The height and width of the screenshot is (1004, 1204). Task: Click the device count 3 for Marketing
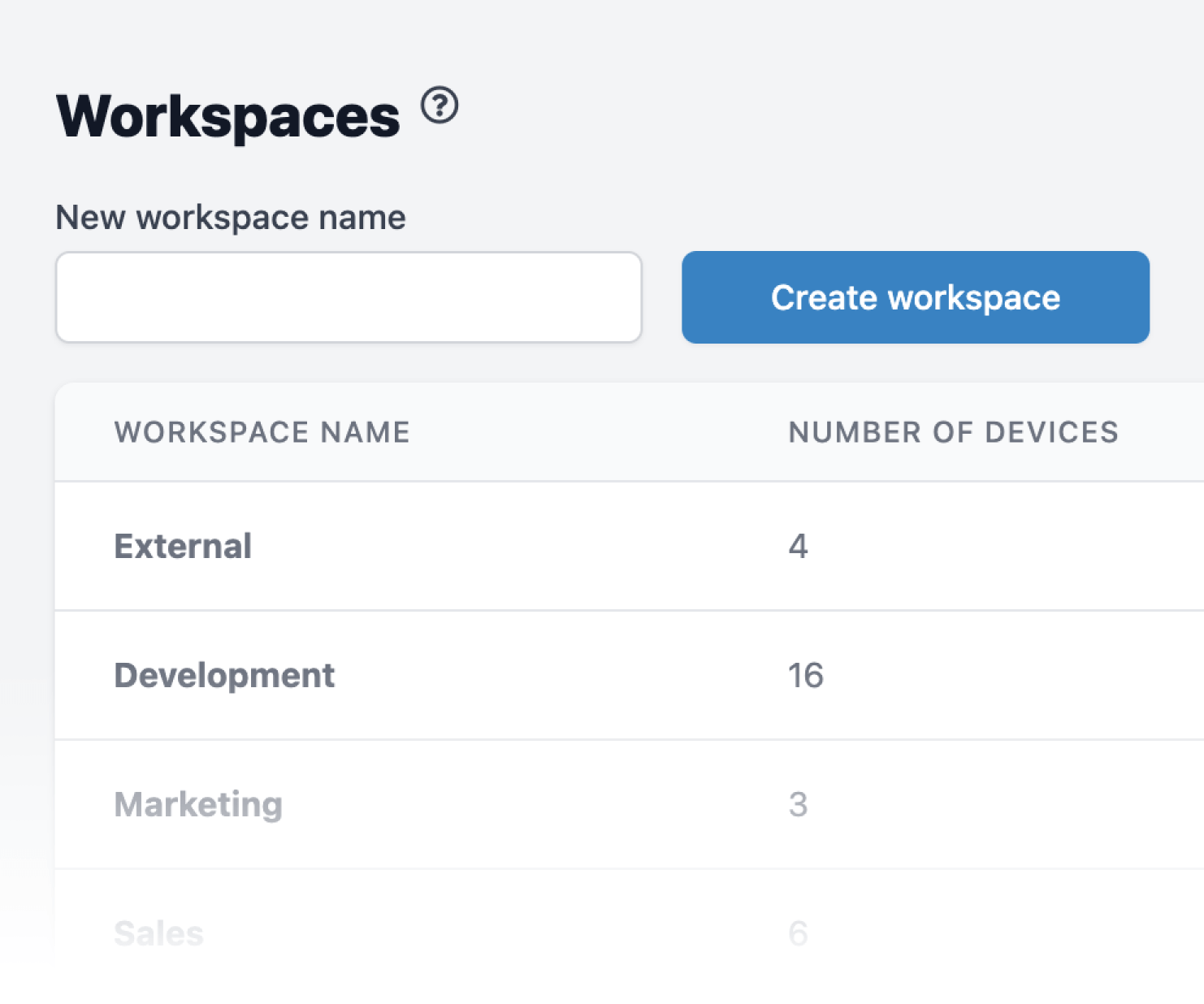(798, 804)
